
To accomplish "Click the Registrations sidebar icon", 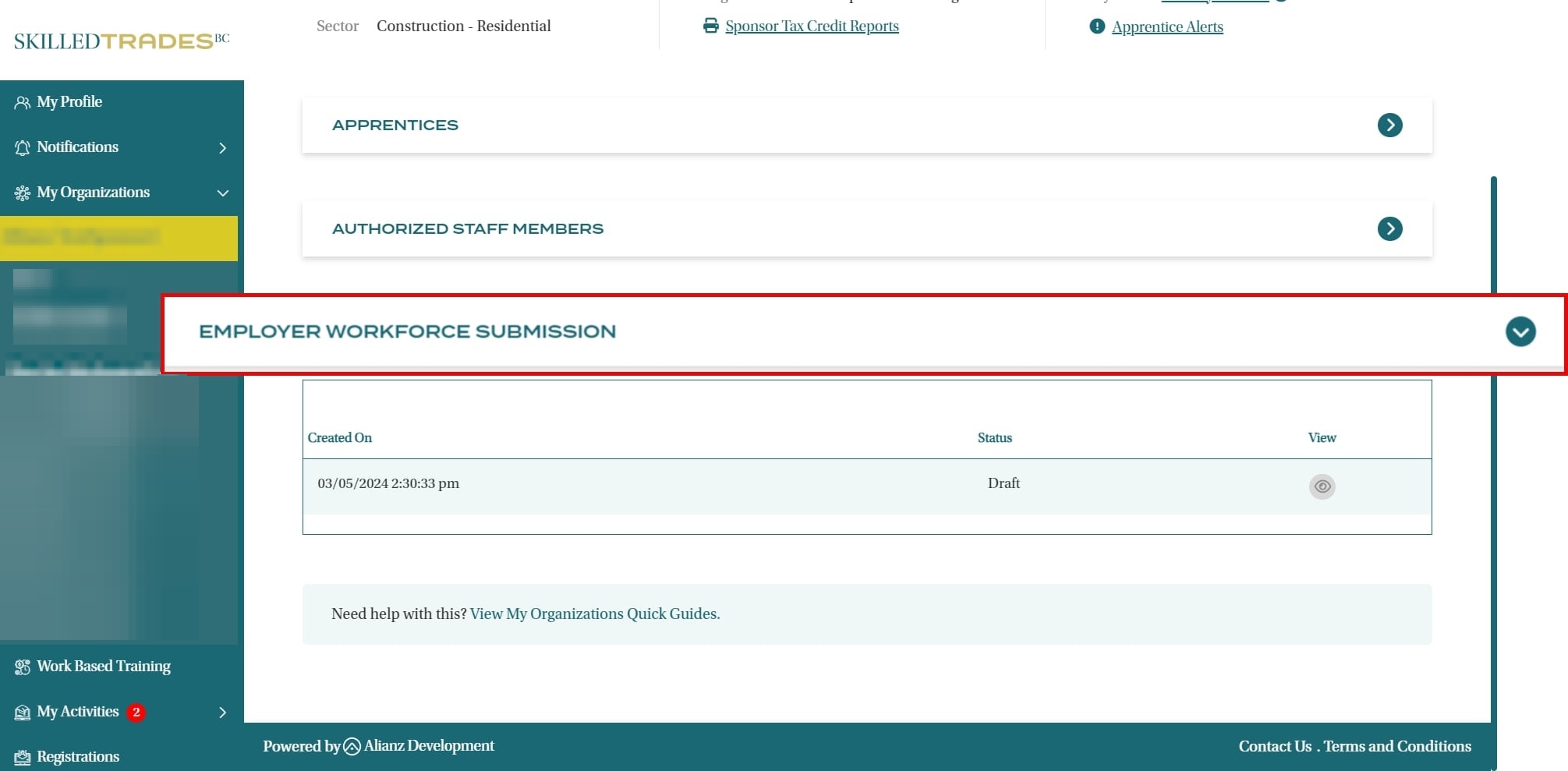I will (22, 757).
